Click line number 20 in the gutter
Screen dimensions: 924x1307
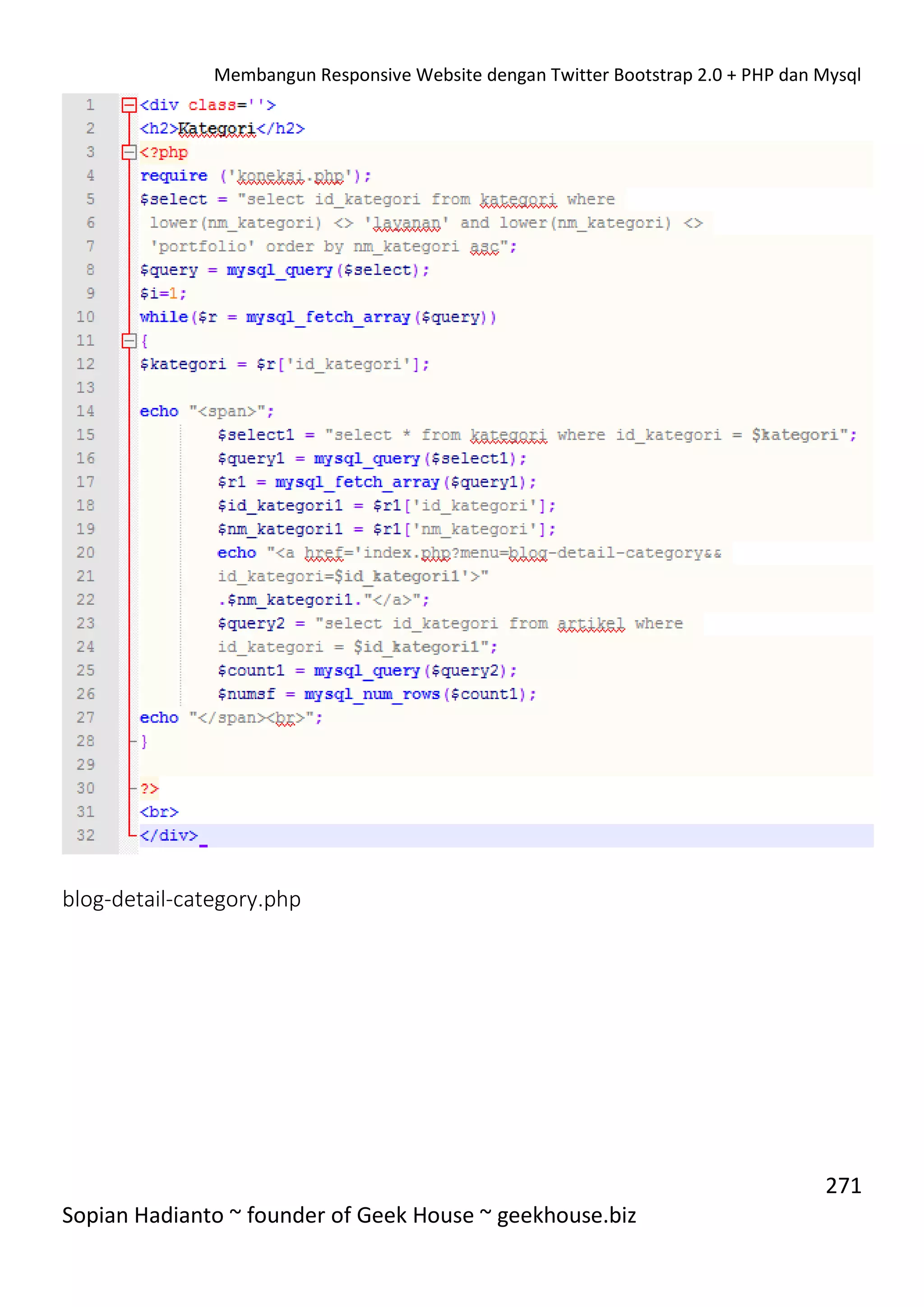85,552
